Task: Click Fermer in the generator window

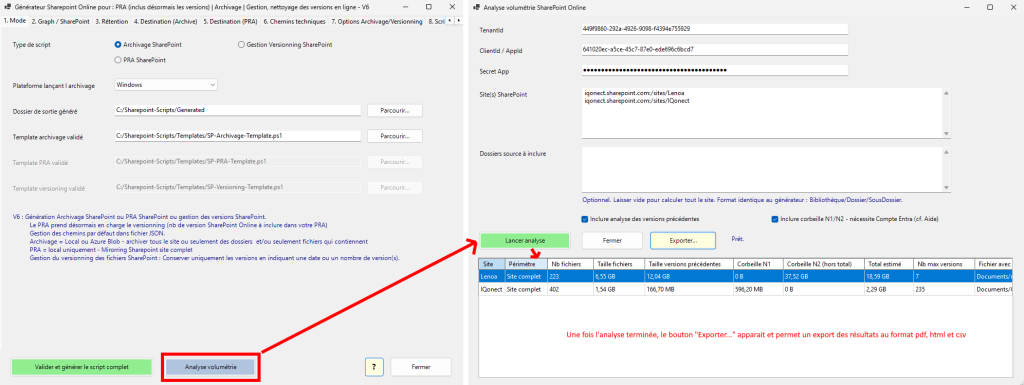Action: point(421,367)
